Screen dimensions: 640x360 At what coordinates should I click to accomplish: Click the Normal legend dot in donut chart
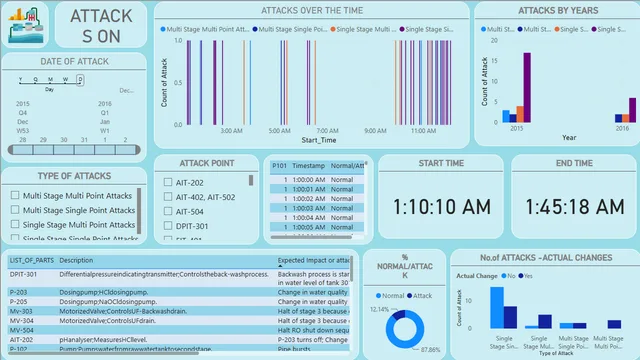pos(378,296)
